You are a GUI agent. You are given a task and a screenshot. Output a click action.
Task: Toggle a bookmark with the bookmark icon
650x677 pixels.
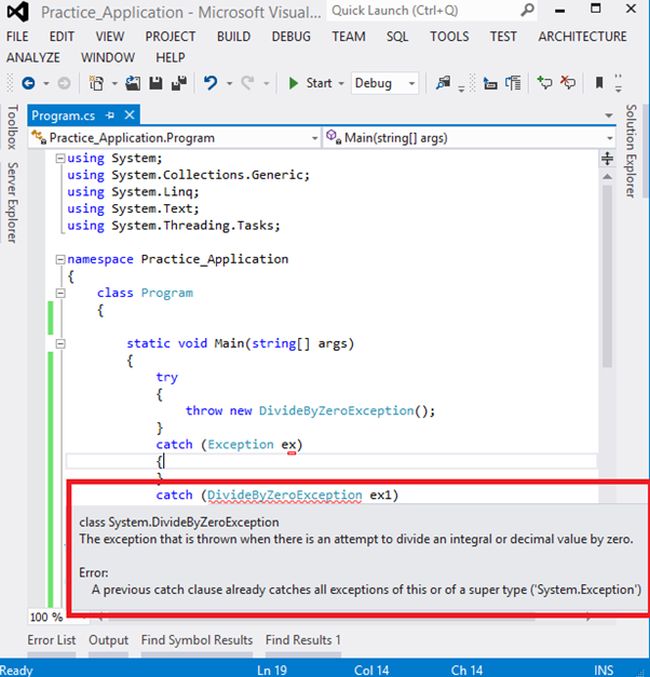pyautogui.click(x=599, y=82)
